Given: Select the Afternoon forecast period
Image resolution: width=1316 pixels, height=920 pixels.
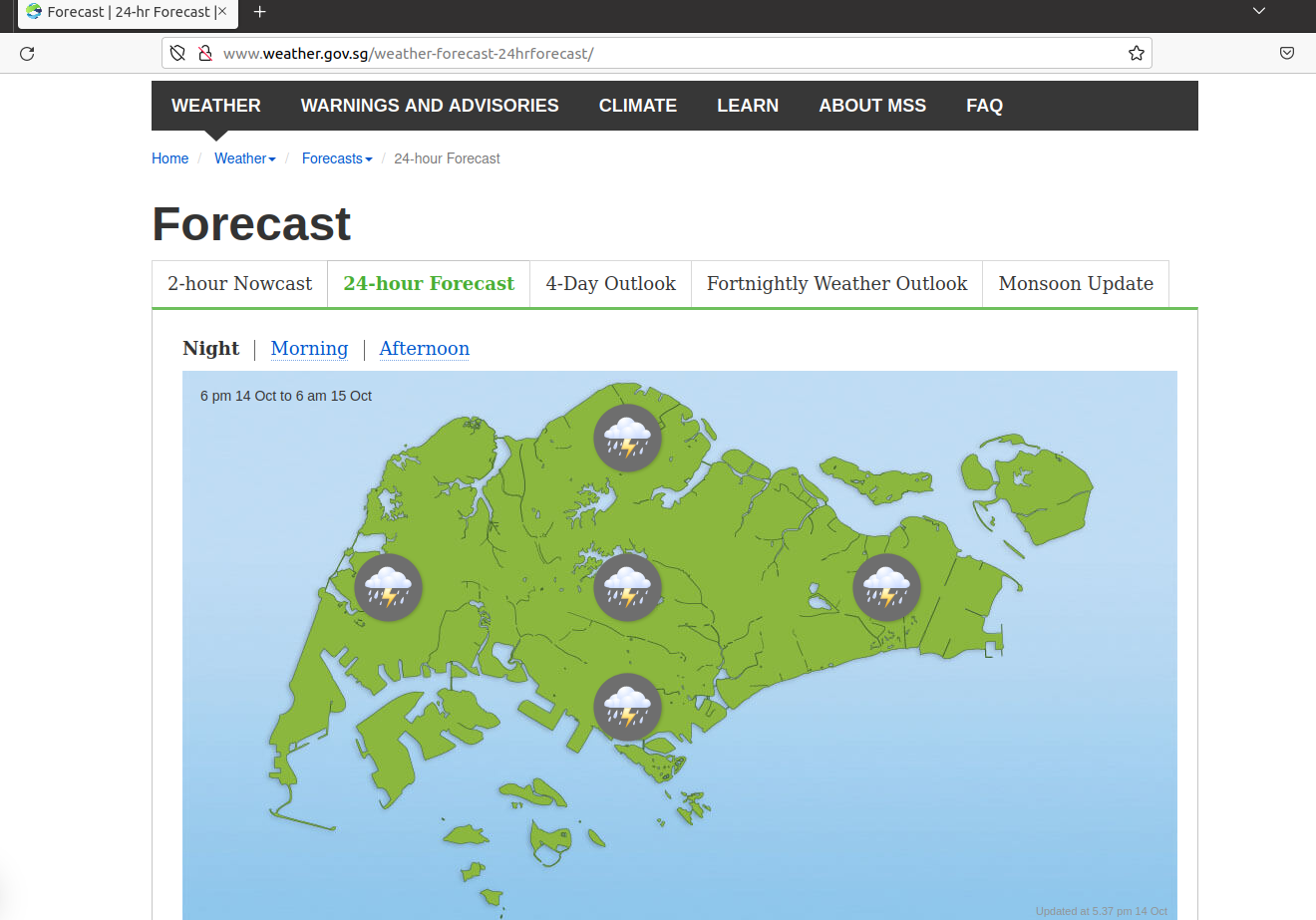Looking at the screenshot, I should 424,349.
